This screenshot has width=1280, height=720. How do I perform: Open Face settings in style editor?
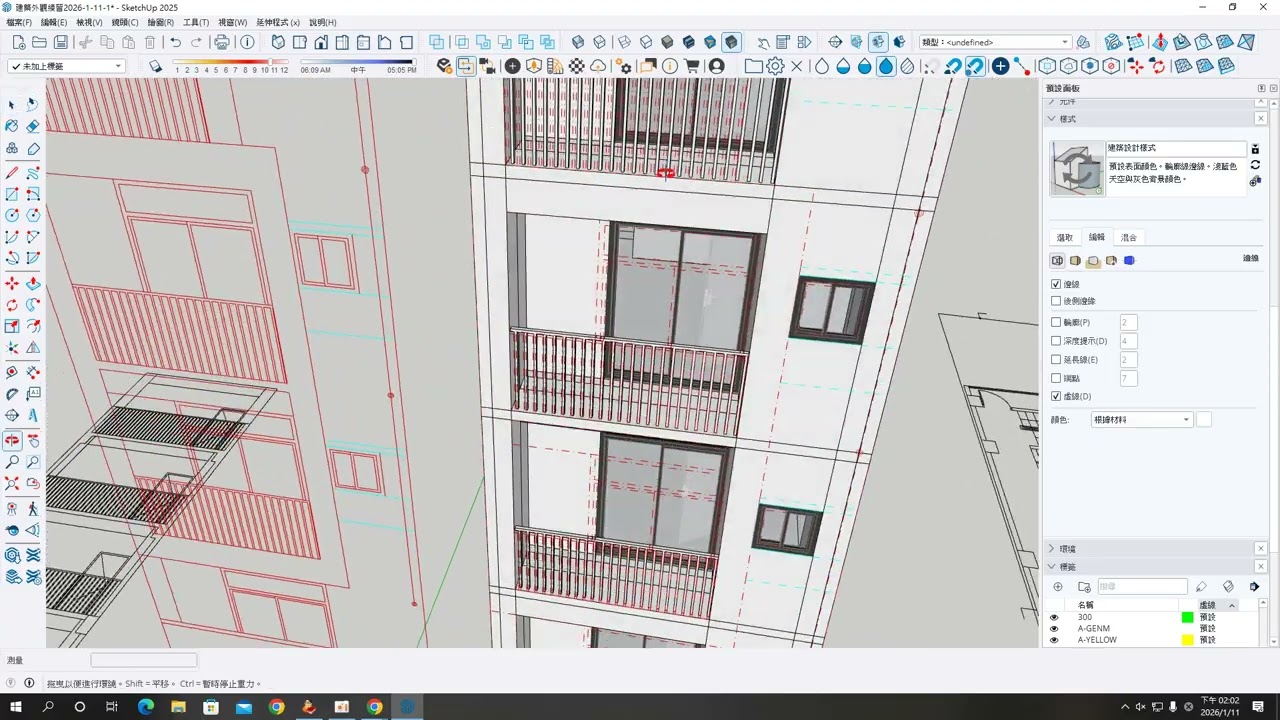tap(1075, 260)
